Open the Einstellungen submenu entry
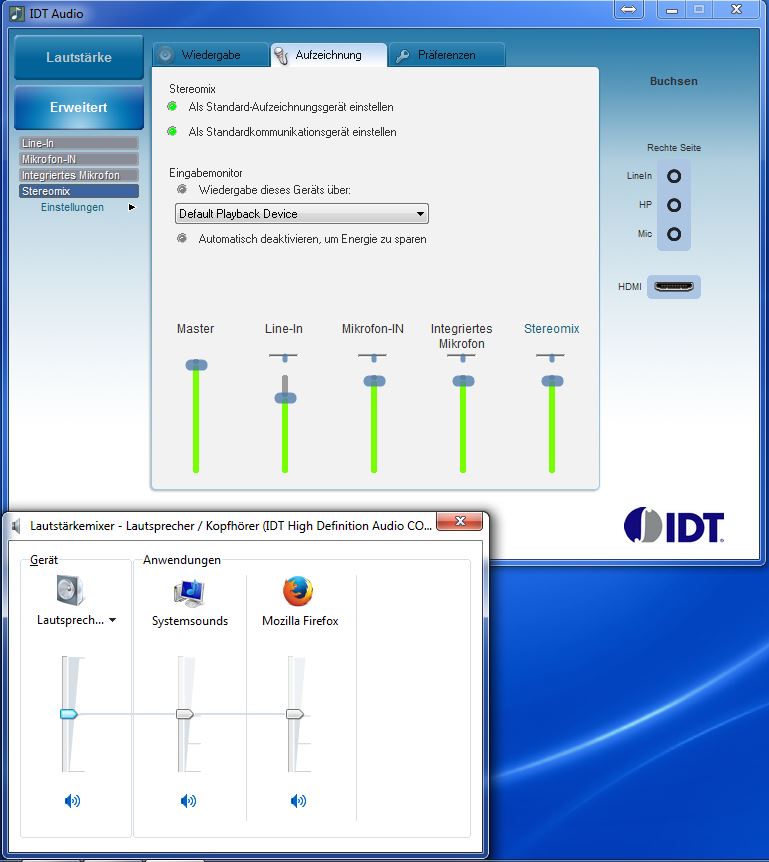769x862 pixels. 72,207
